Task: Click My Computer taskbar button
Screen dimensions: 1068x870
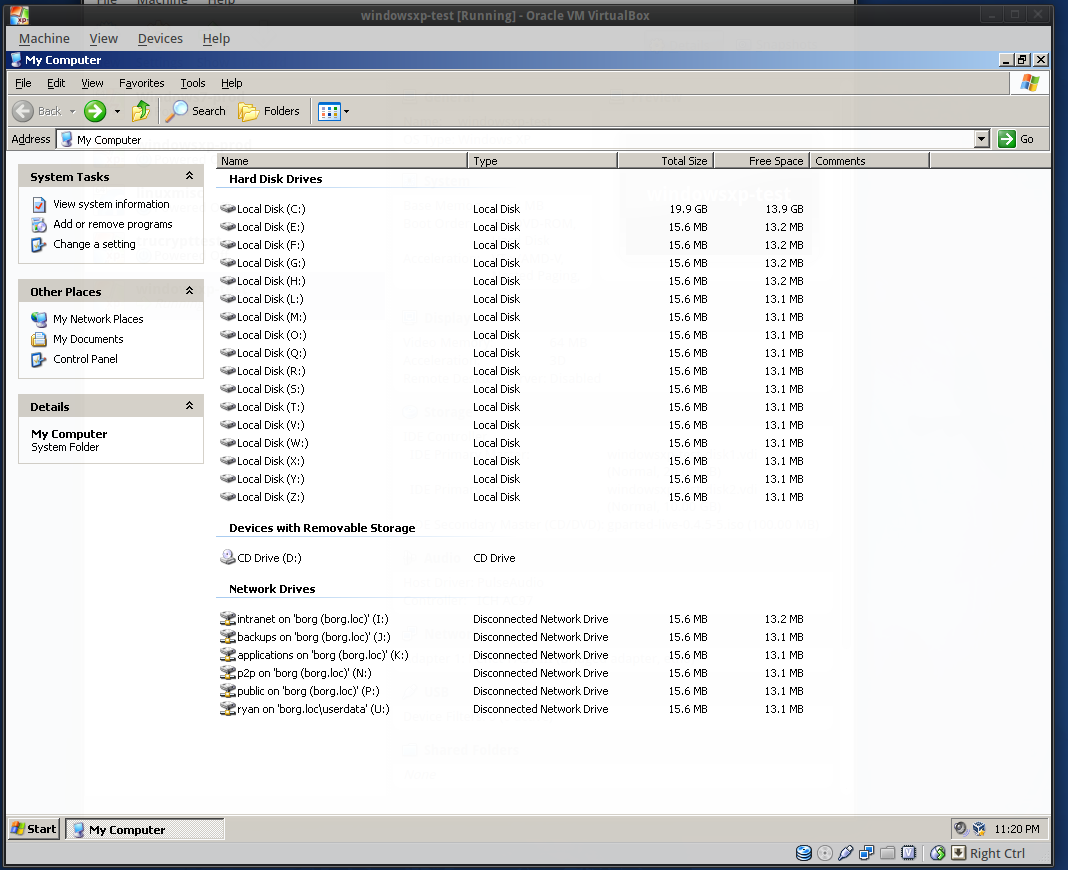Action: click(x=144, y=829)
